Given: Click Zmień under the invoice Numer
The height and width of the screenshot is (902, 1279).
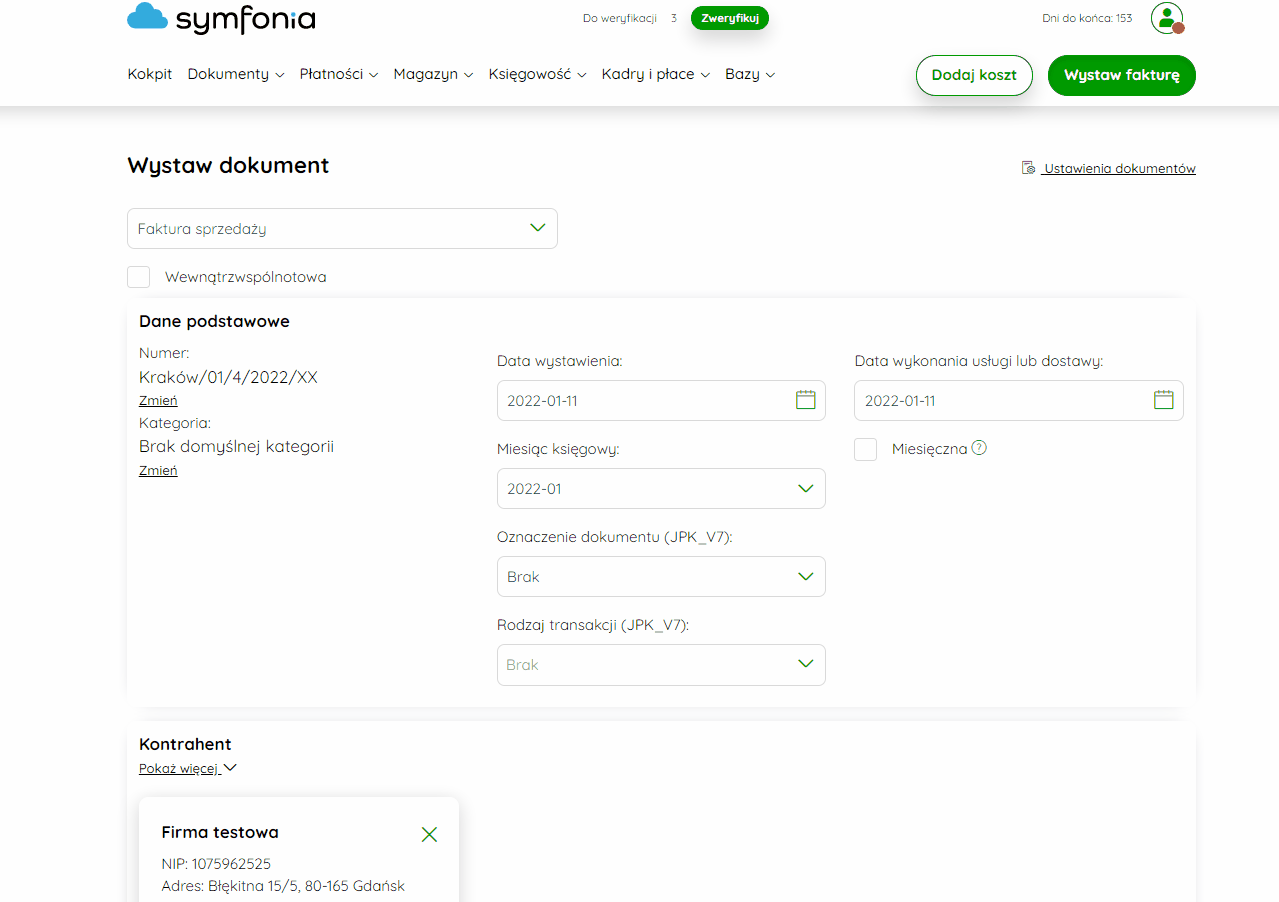Looking at the screenshot, I should (158, 400).
